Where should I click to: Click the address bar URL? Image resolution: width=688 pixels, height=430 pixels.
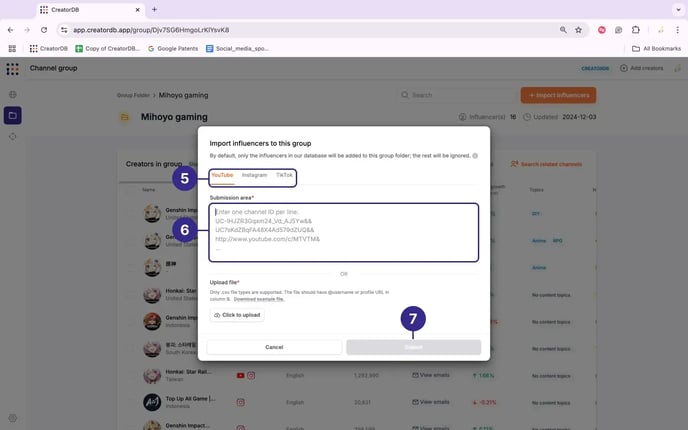coord(151,30)
